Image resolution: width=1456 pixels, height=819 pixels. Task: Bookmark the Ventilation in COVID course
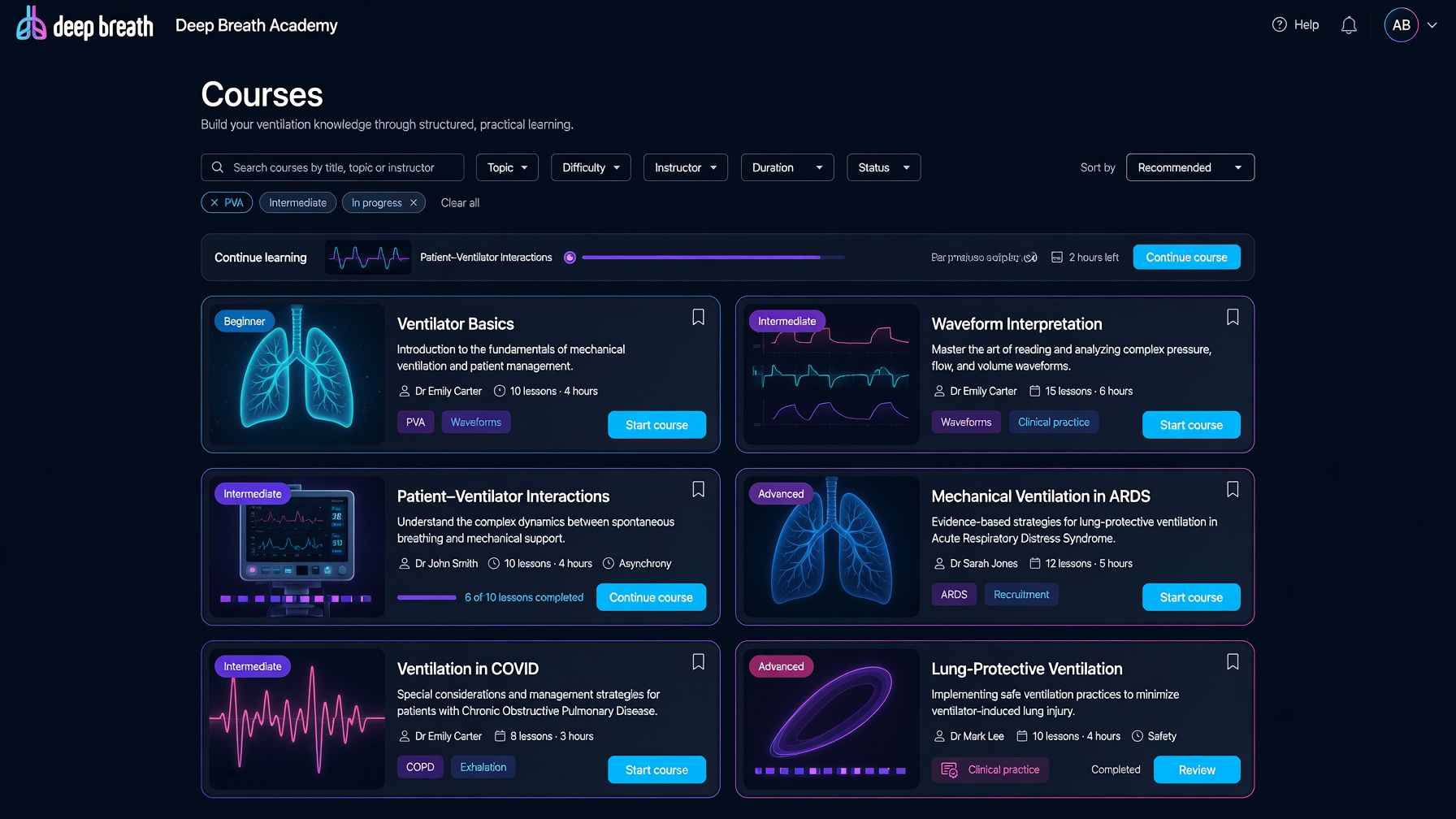[698, 662]
